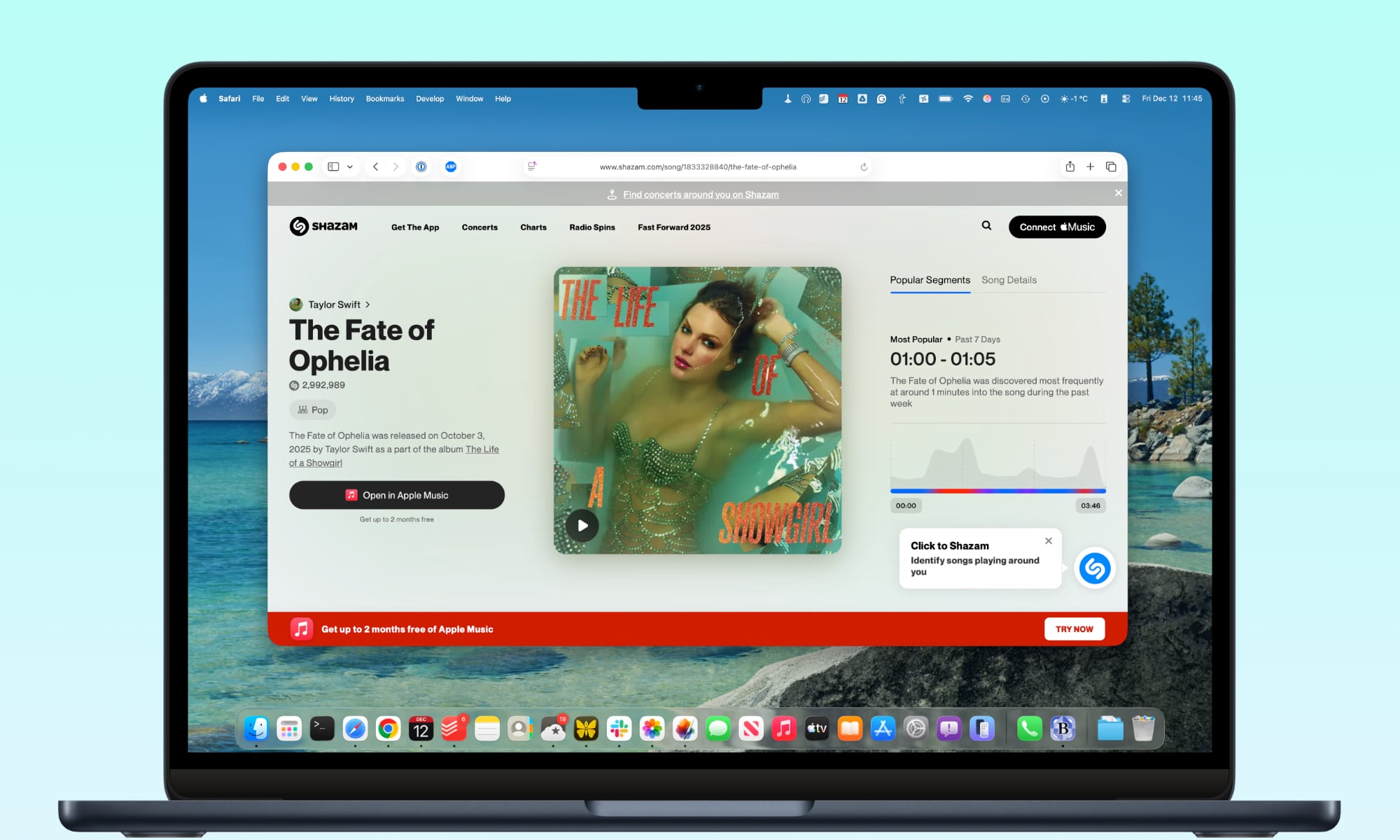Image resolution: width=1400 pixels, height=840 pixels.
Task: Click the Apple Music icon in the red banner
Action: [302, 629]
